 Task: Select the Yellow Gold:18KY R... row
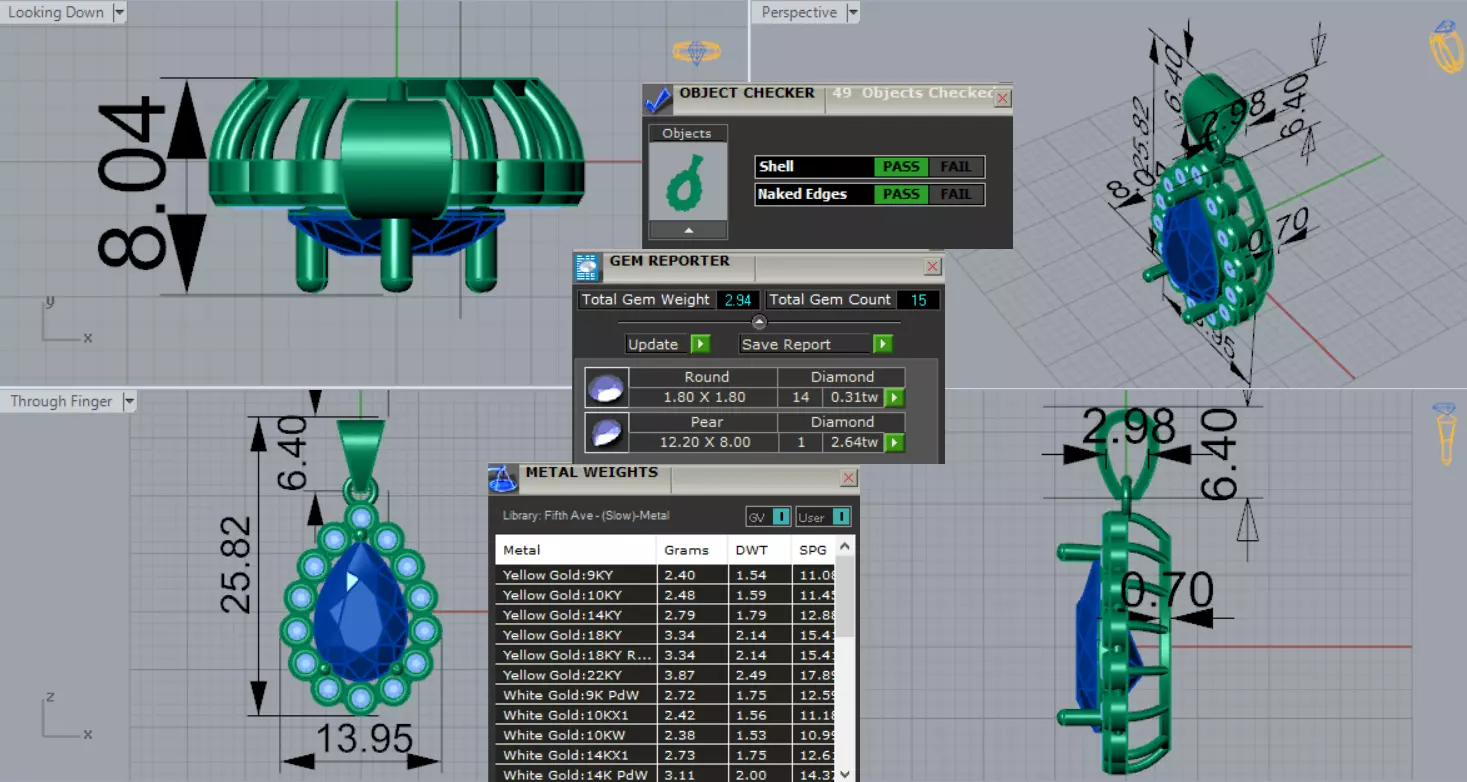click(x=665, y=655)
